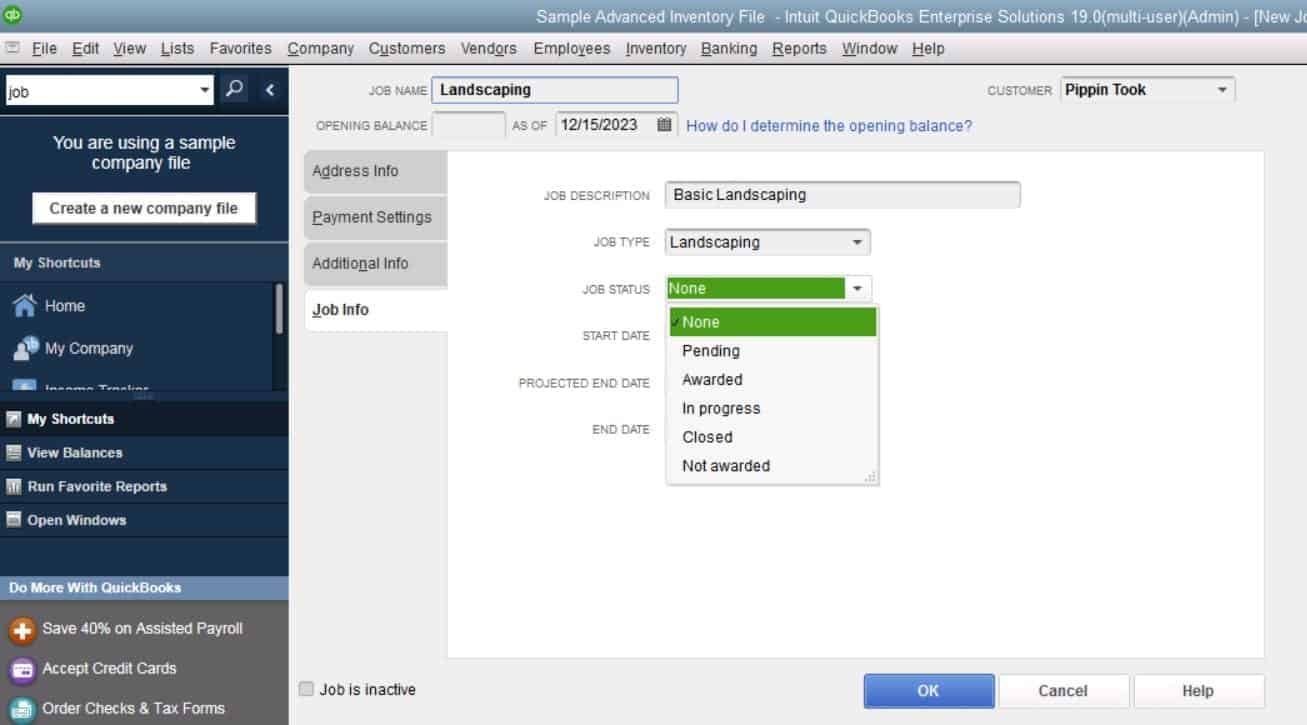Click the QuickBooks logo icon in title bar
This screenshot has width=1307, height=725.
(13, 15)
